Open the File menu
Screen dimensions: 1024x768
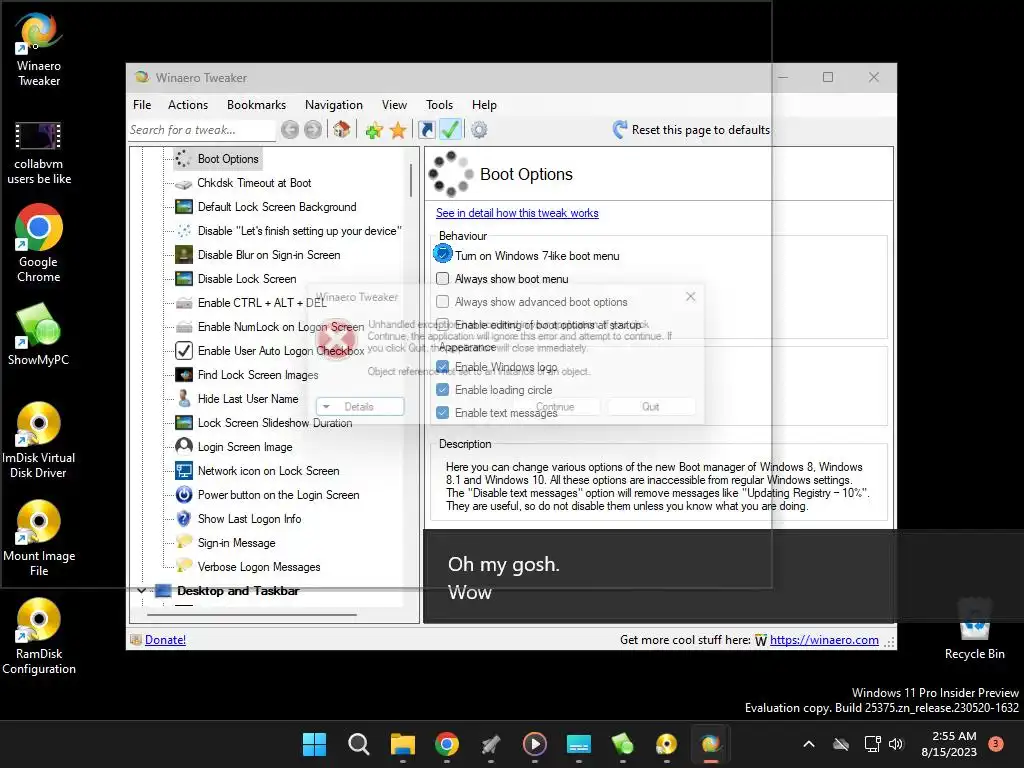[142, 105]
